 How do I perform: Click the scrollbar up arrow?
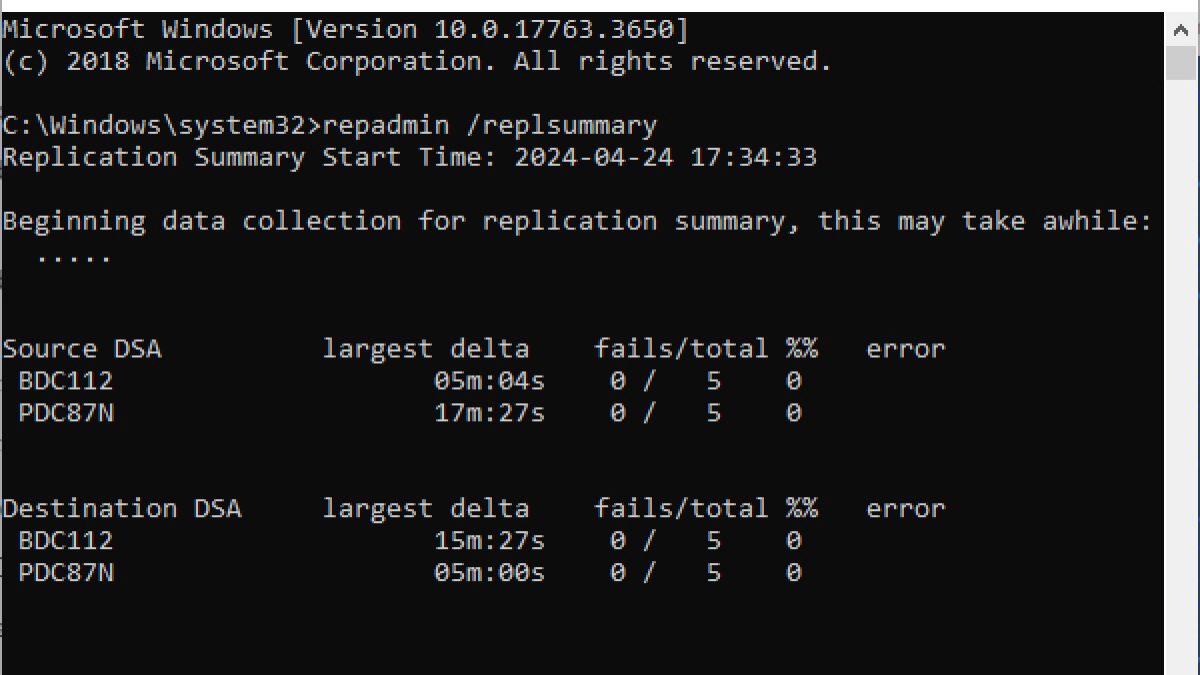[x=1181, y=29]
